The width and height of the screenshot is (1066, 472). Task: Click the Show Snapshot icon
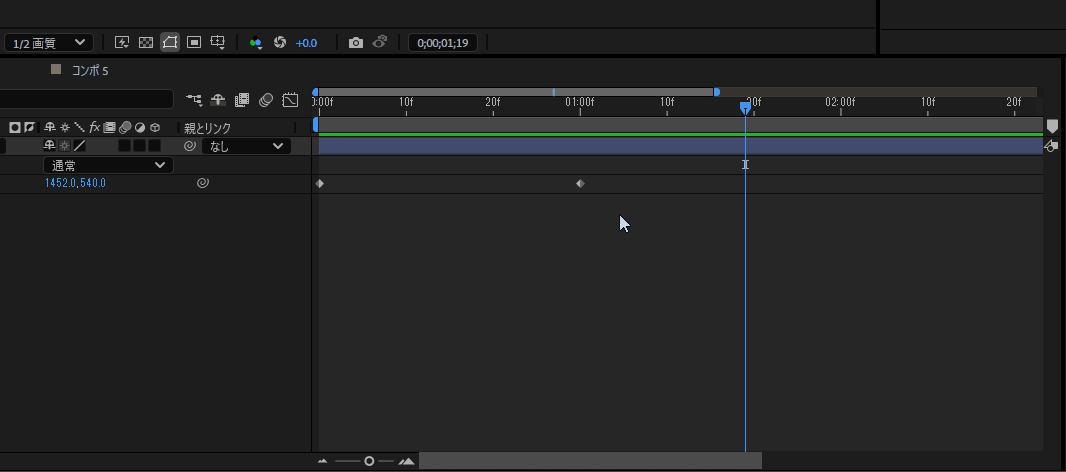coord(380,42)
